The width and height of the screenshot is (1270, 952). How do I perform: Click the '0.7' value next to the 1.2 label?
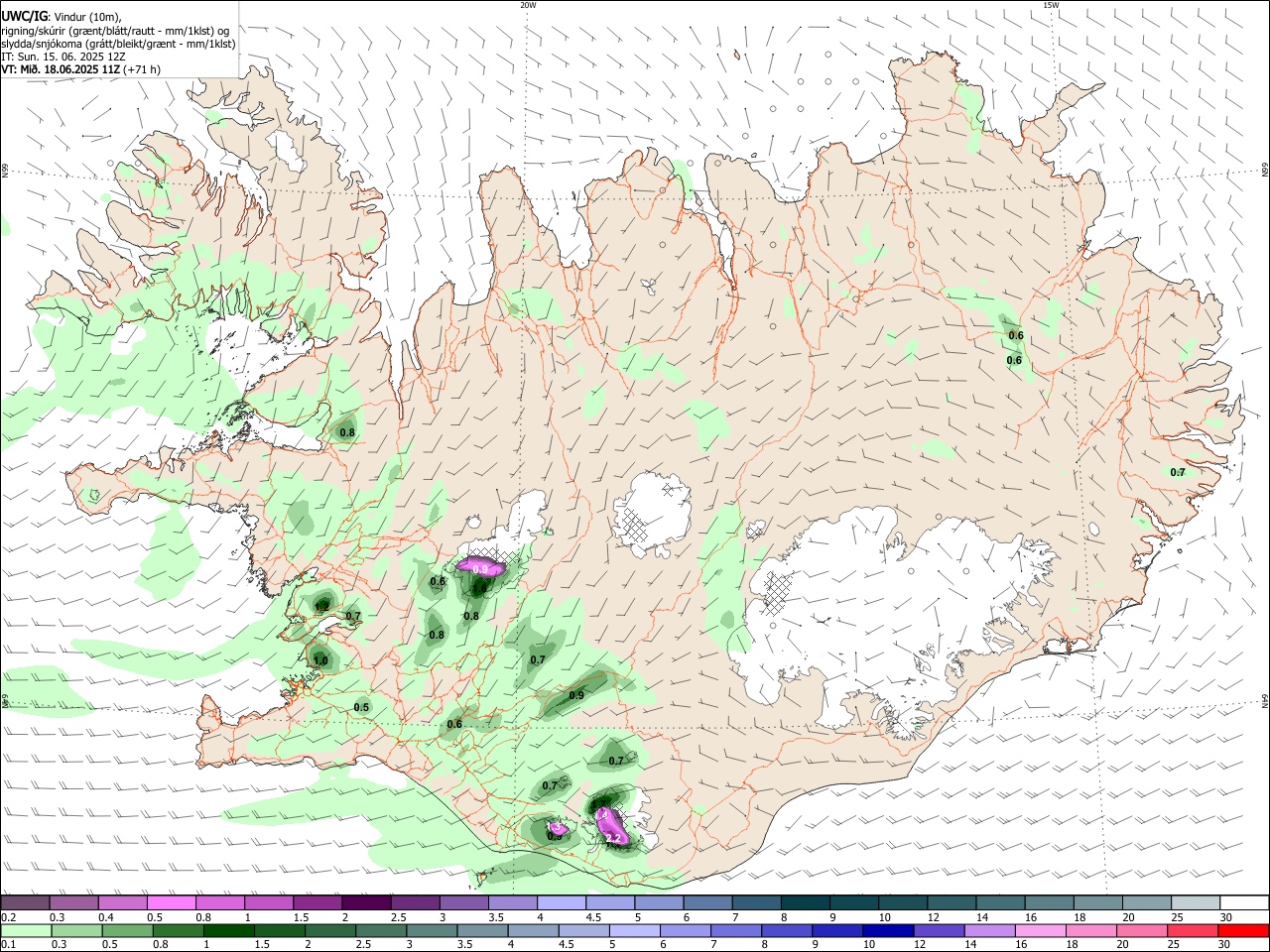pos(353,616)
